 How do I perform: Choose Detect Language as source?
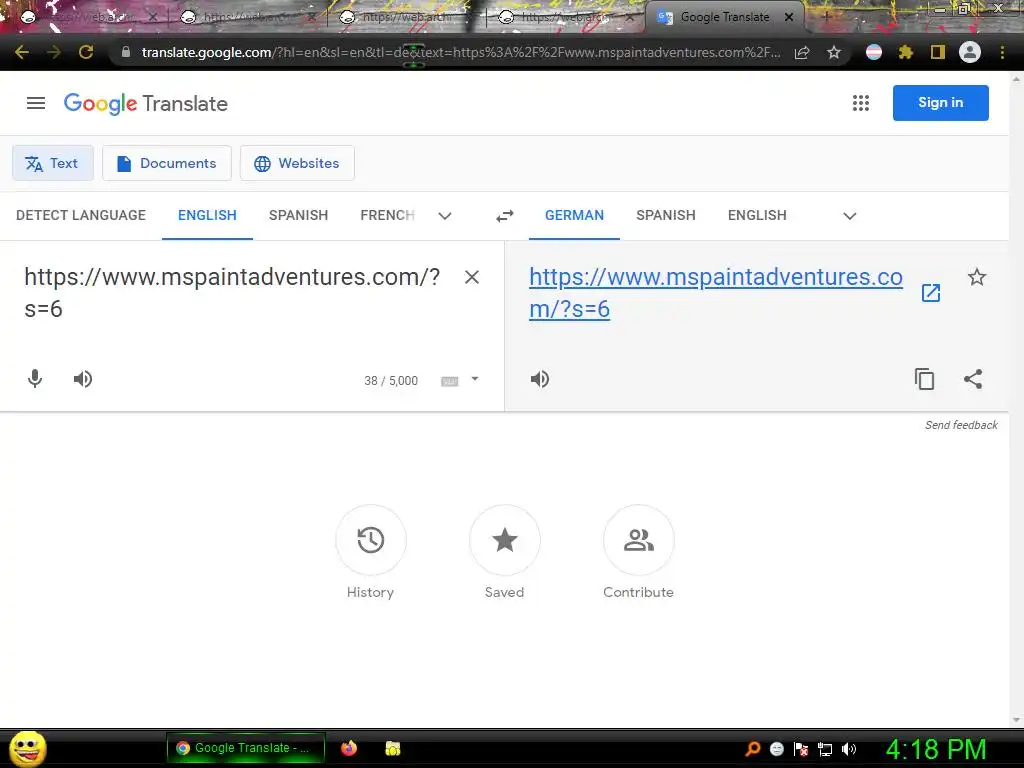[x=81, y=216]
